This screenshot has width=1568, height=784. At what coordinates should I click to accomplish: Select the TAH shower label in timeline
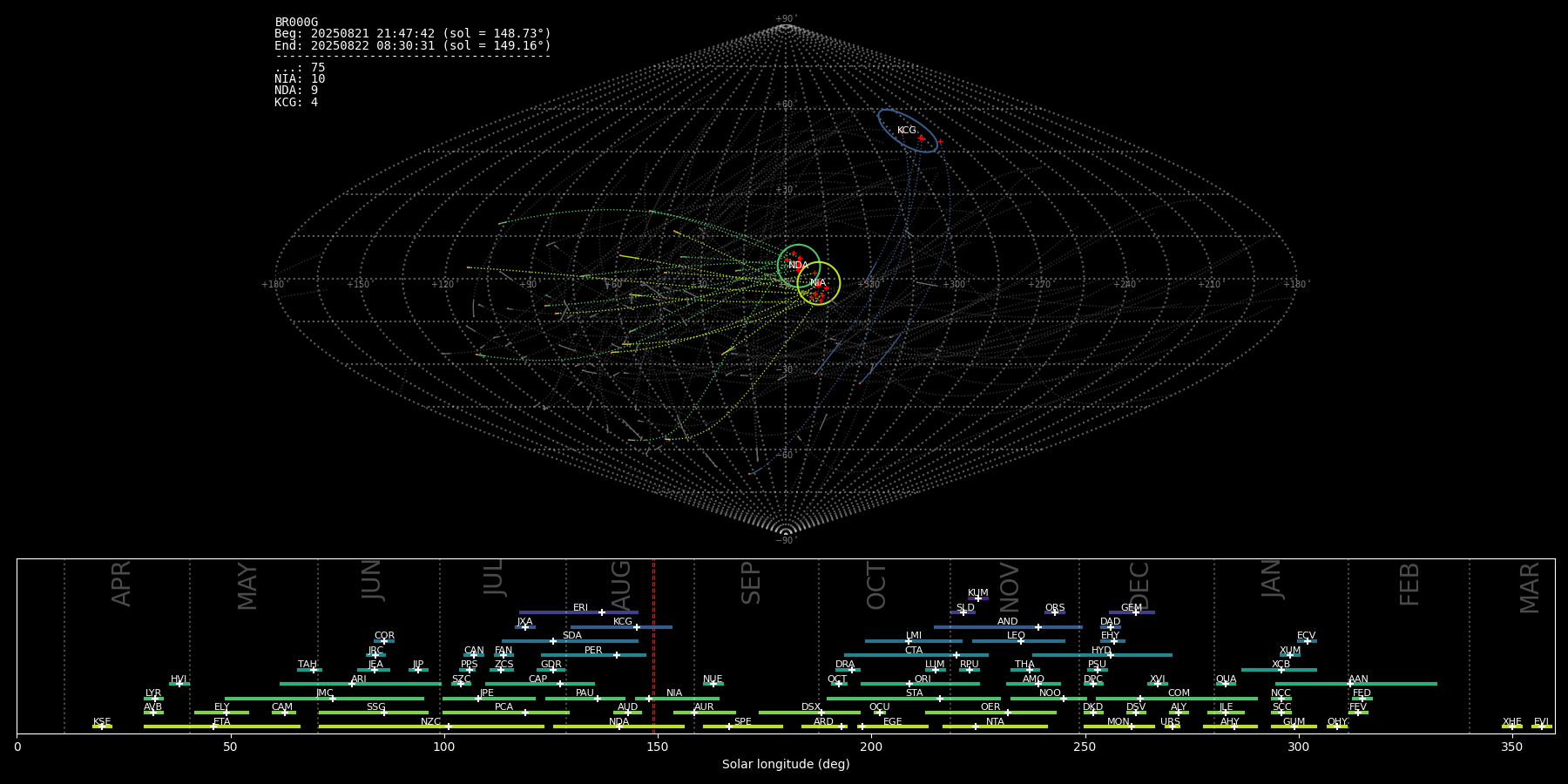(x=308, y=665)
